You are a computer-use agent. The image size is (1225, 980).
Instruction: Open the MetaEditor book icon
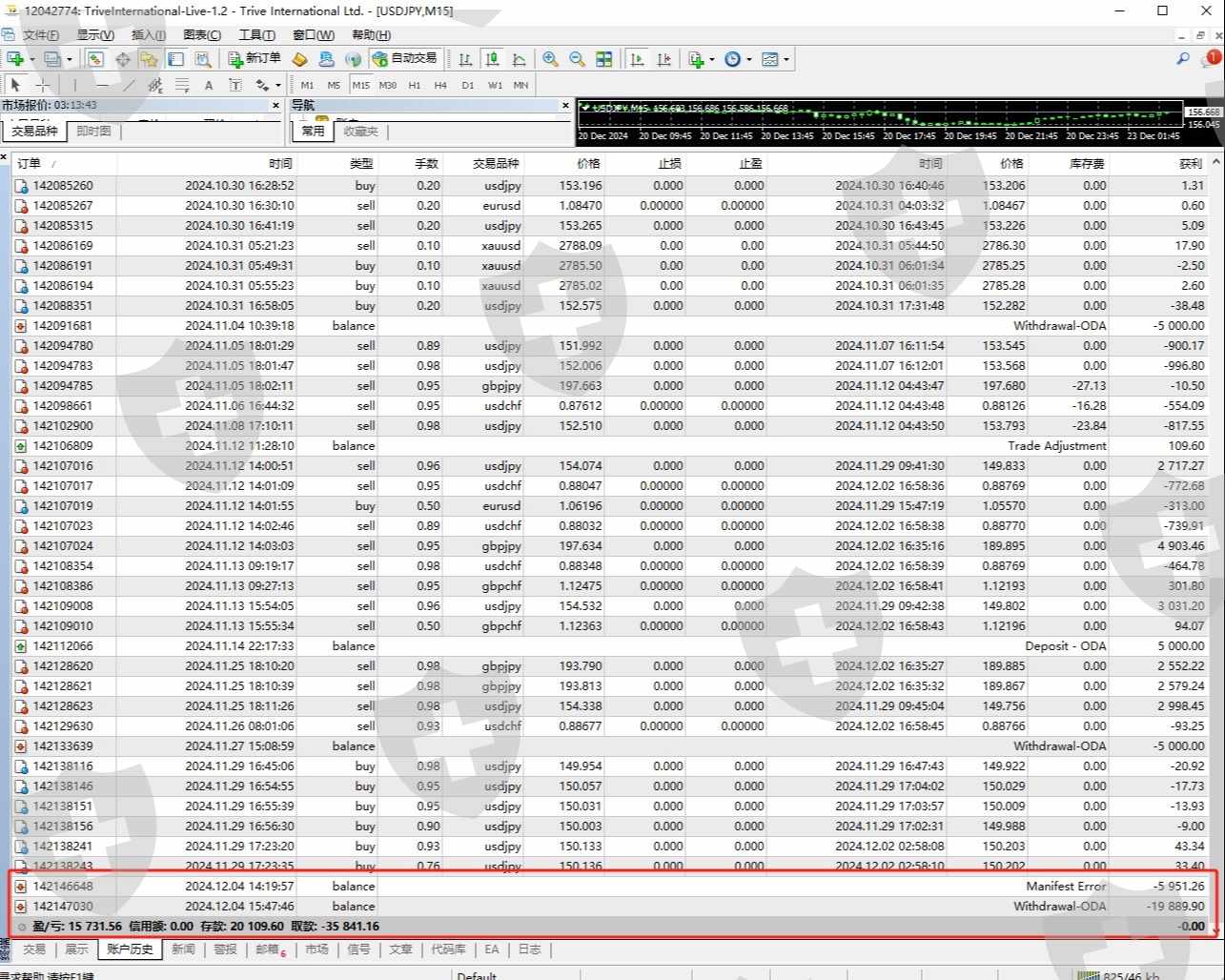tap(299, 59)
